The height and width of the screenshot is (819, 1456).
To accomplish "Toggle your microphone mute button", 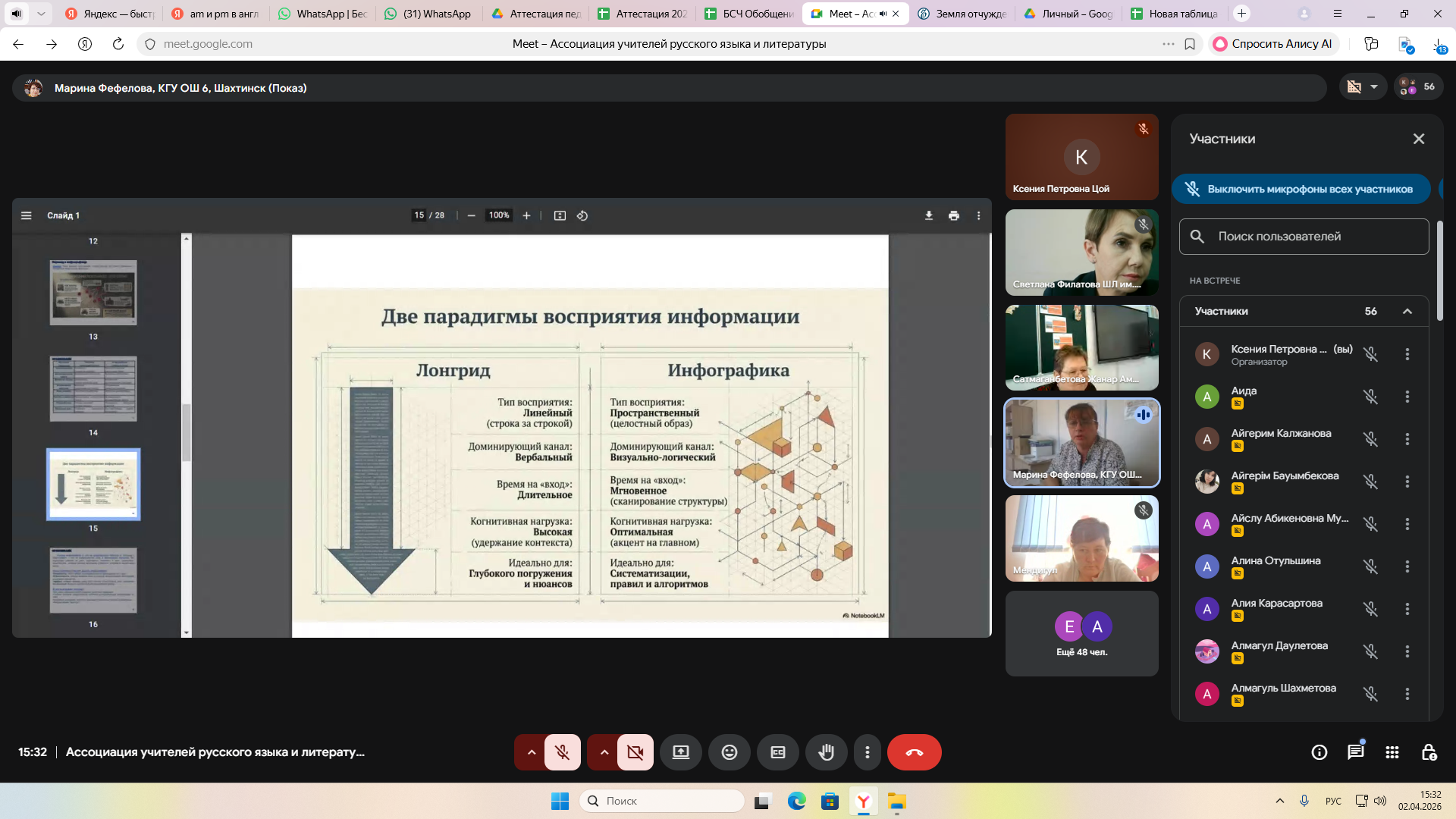I will pos(562,752).
